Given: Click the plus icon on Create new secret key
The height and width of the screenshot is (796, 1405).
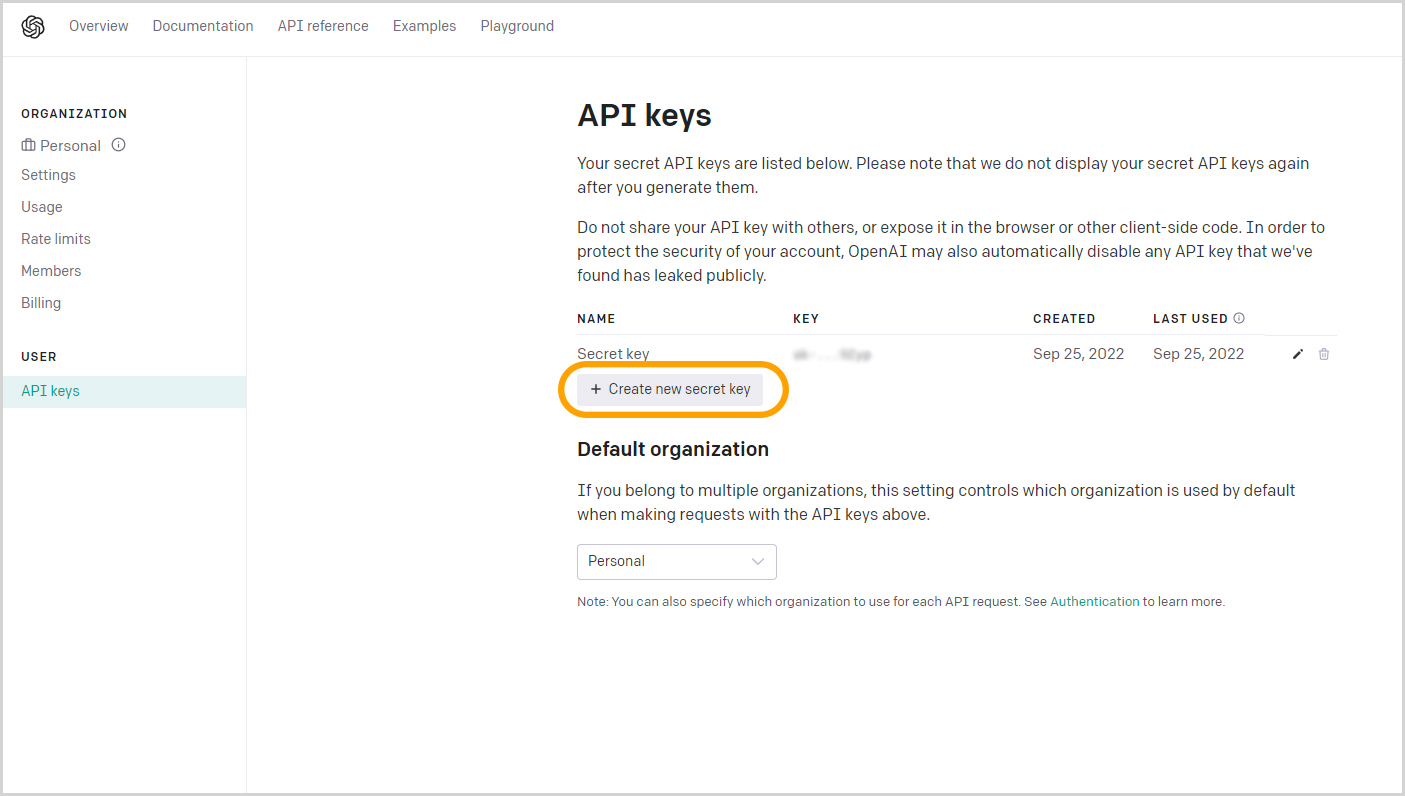Looking at the screenshot, I should pos(596,389).
